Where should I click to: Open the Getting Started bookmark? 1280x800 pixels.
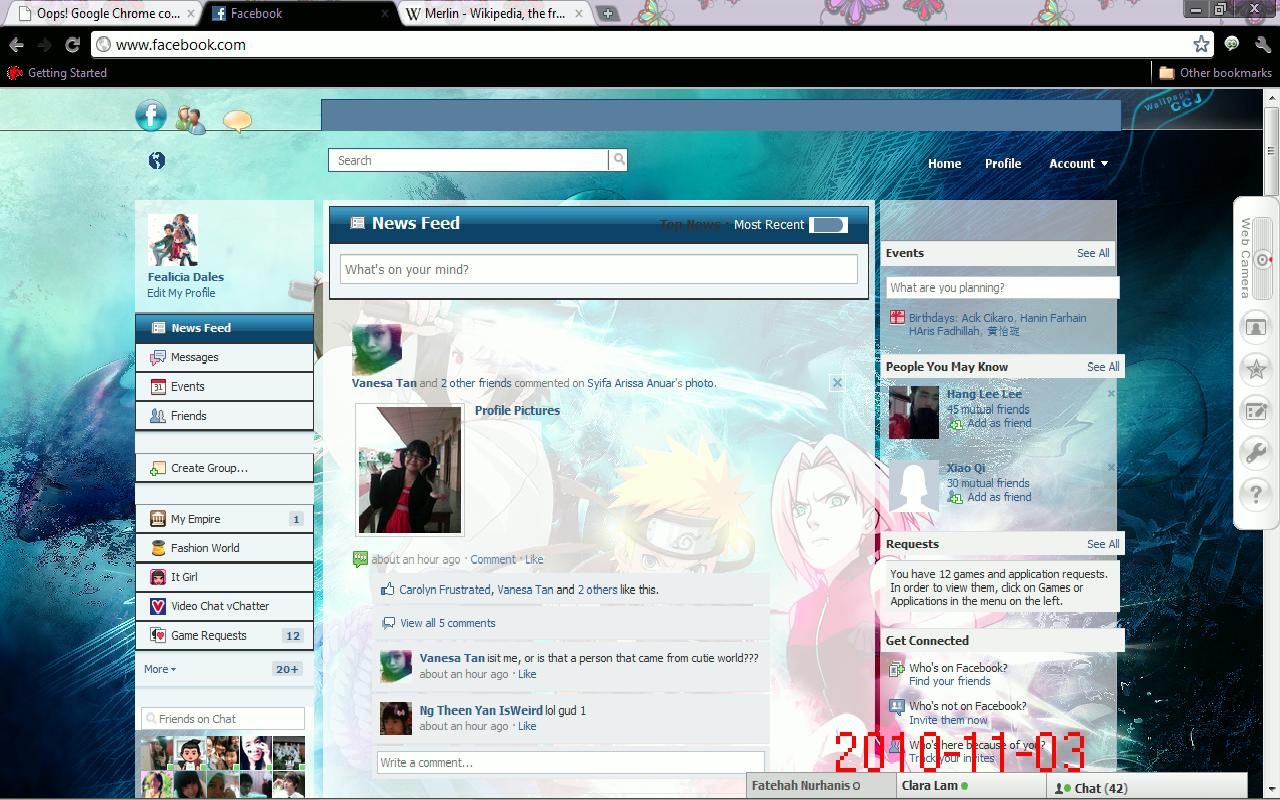(x=57, y=72)
